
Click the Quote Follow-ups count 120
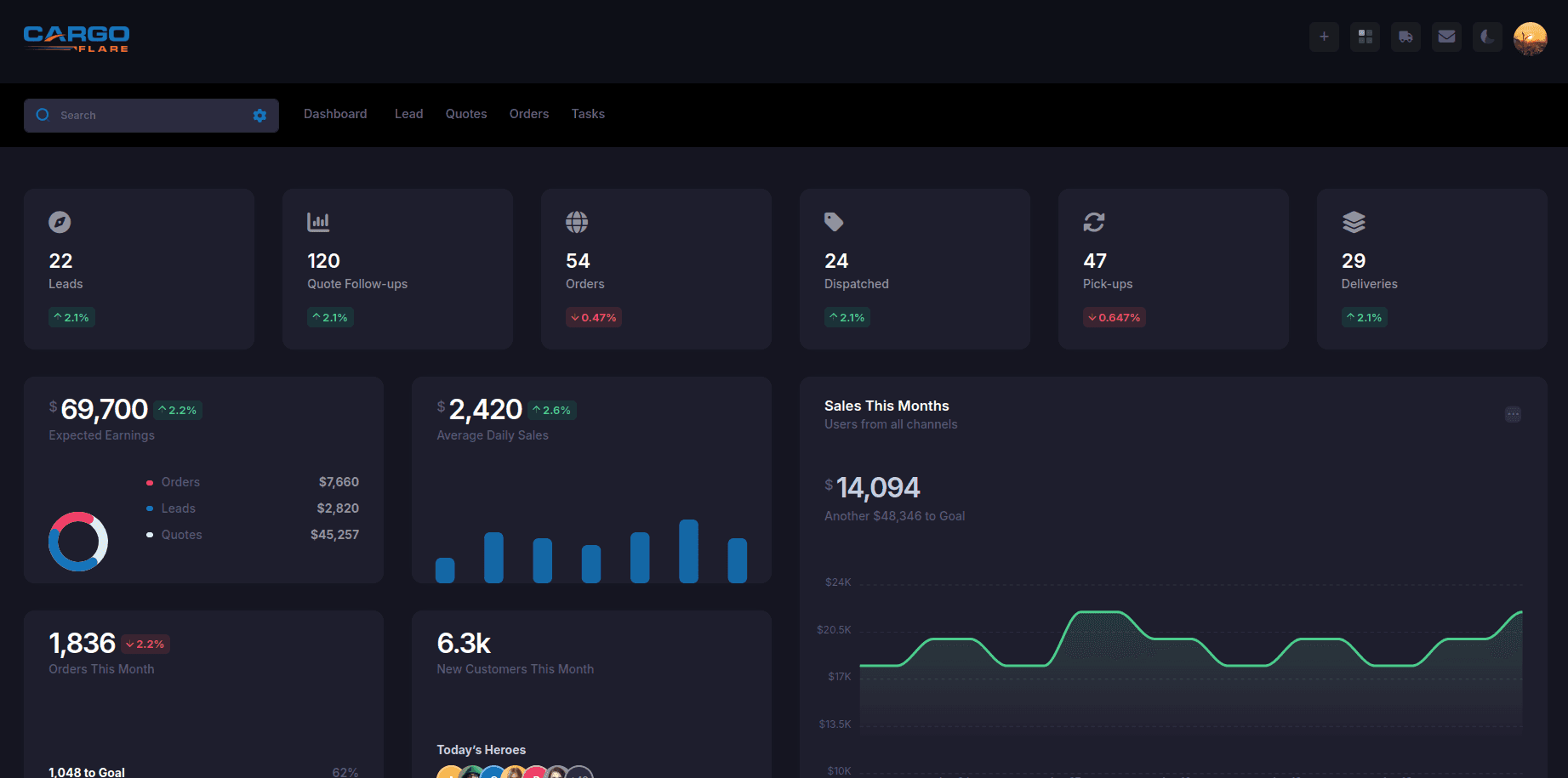coord(323,261)
